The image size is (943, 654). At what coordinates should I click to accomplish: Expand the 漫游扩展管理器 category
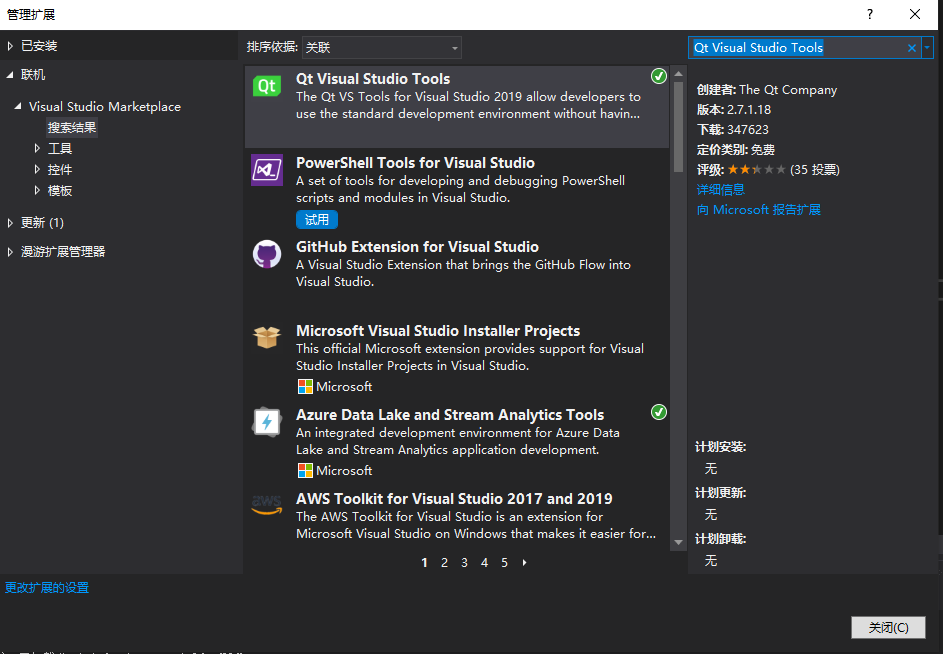tap(10, 251)
